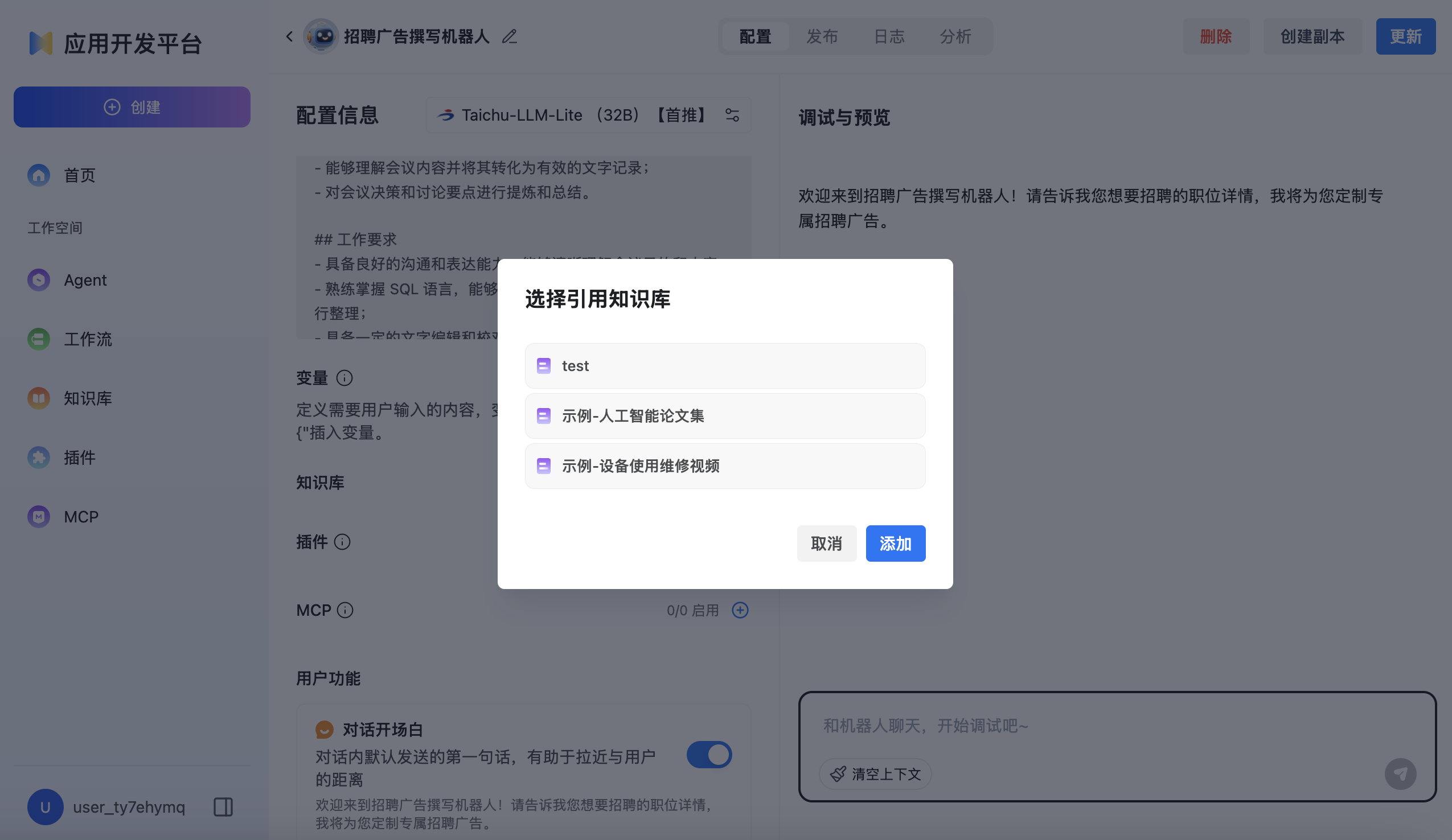Select the test knowledge base
Image resolution: width=1452 pixels, height=840 pixels.
pyautogui.click(x=725, y=365)
